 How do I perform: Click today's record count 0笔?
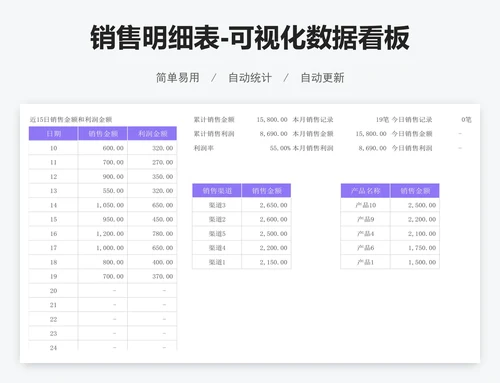pos(466,120)
